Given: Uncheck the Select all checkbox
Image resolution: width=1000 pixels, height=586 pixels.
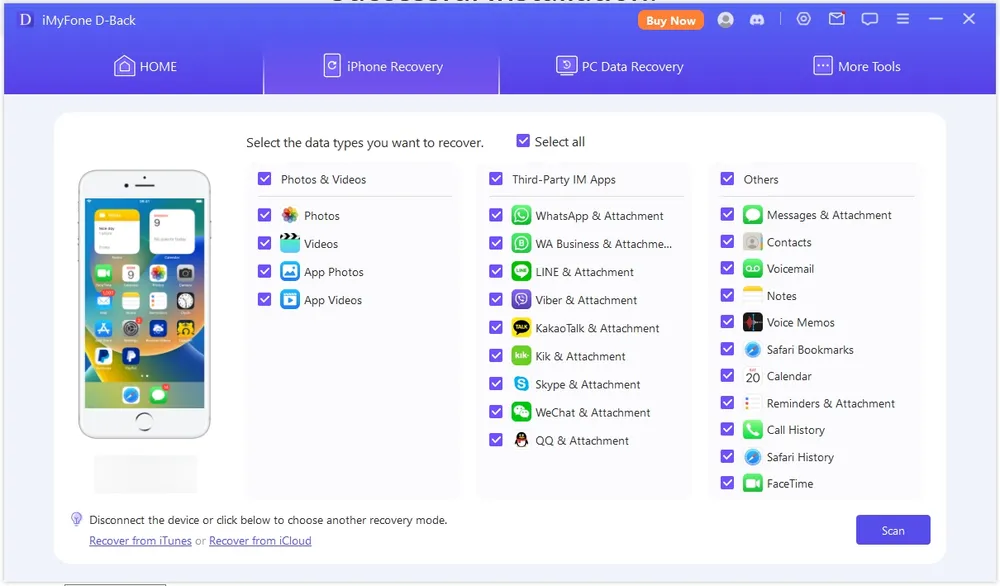Looking at the screenshot, I should point(523,140).
